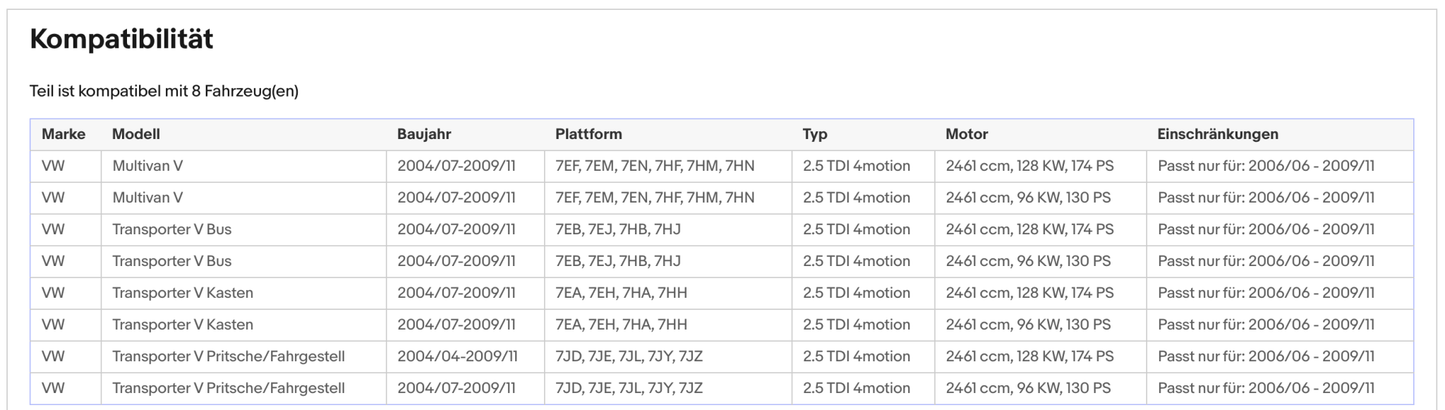Click the Marke column header

[x=63, y=134]
